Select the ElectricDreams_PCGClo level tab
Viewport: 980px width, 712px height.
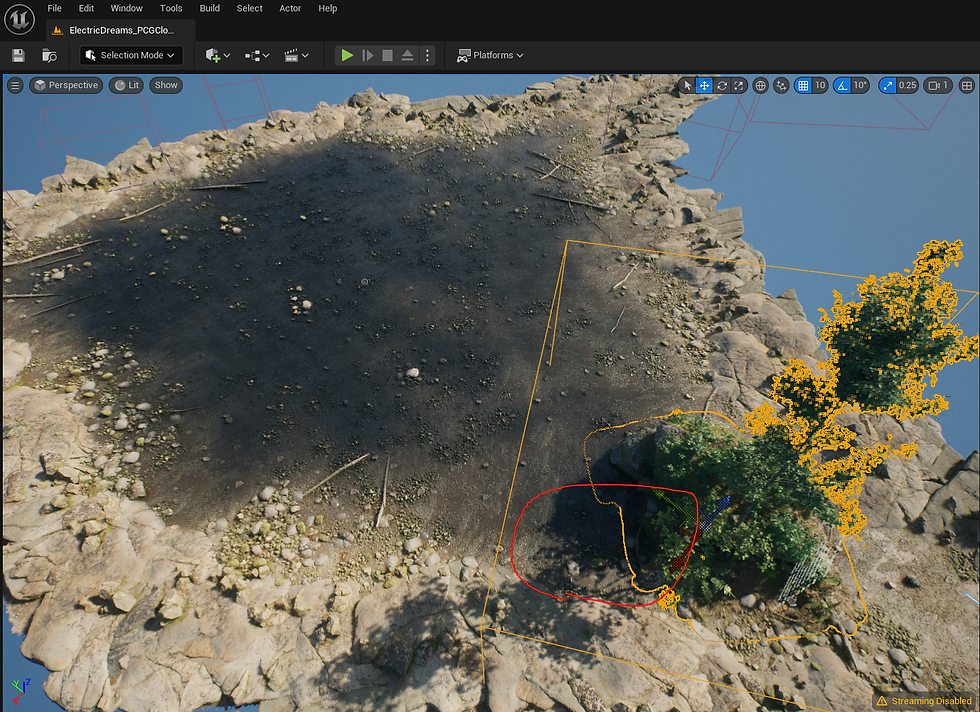click(121, 30)
